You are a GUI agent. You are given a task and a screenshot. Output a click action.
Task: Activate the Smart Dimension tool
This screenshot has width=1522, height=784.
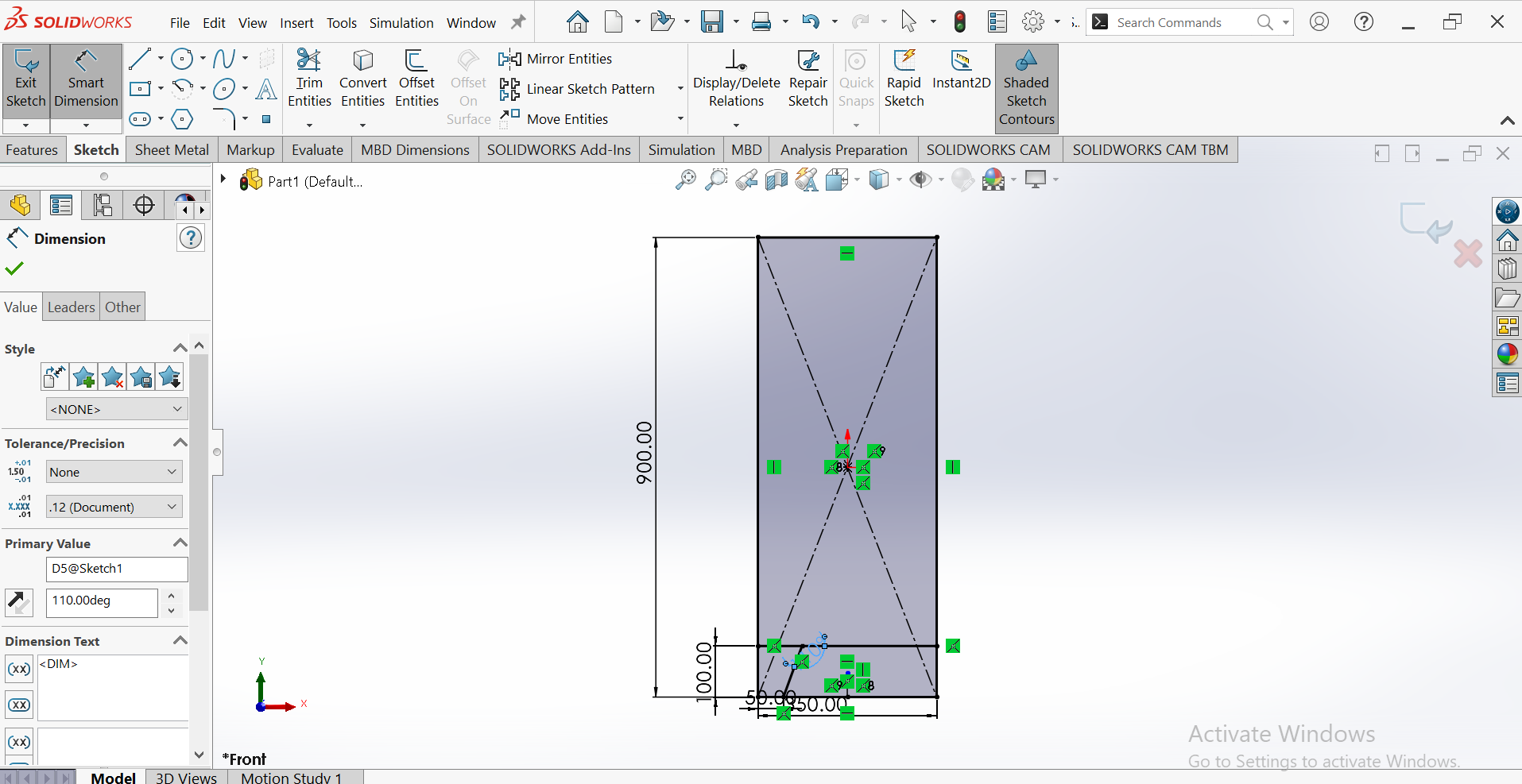coord(86,80)
